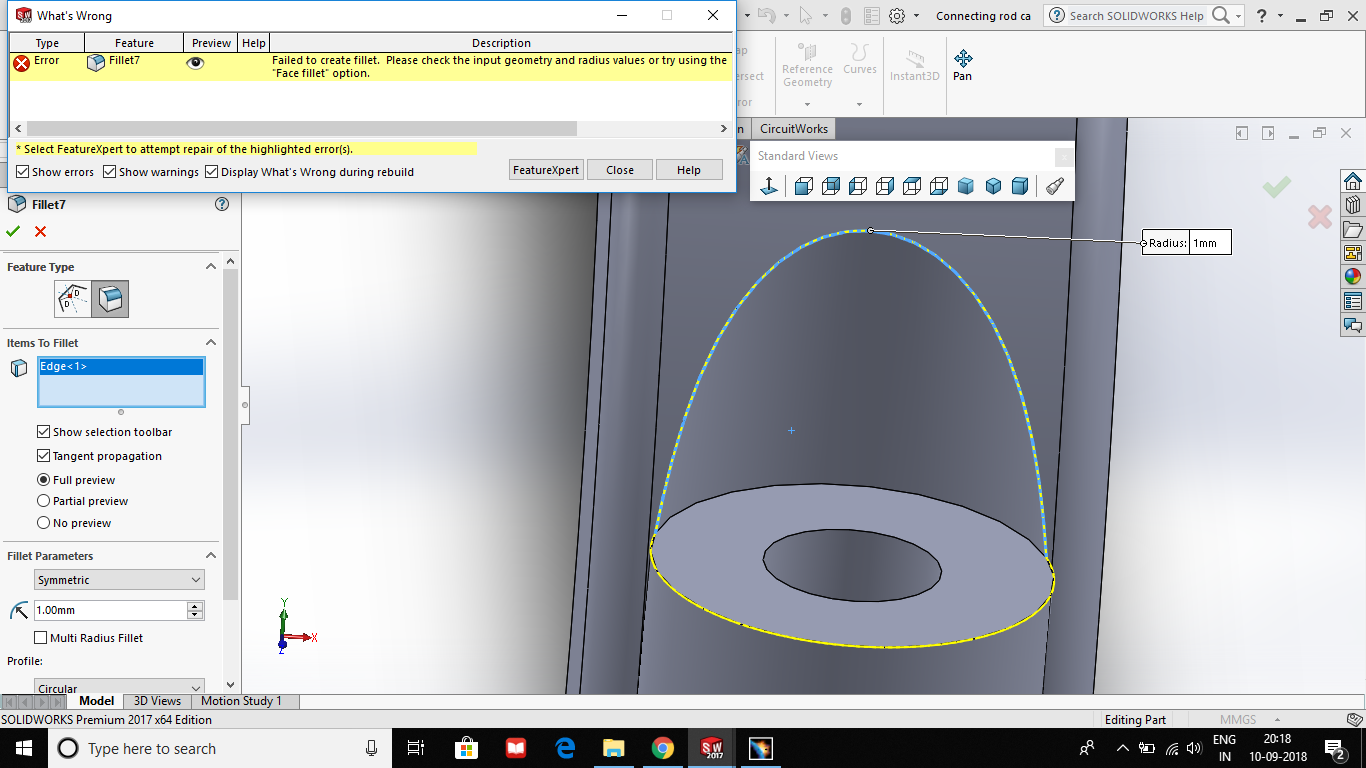Open the Design Library pane icon
The width and height of the screenshot is (1366, 768).
tap(1353, 204)
